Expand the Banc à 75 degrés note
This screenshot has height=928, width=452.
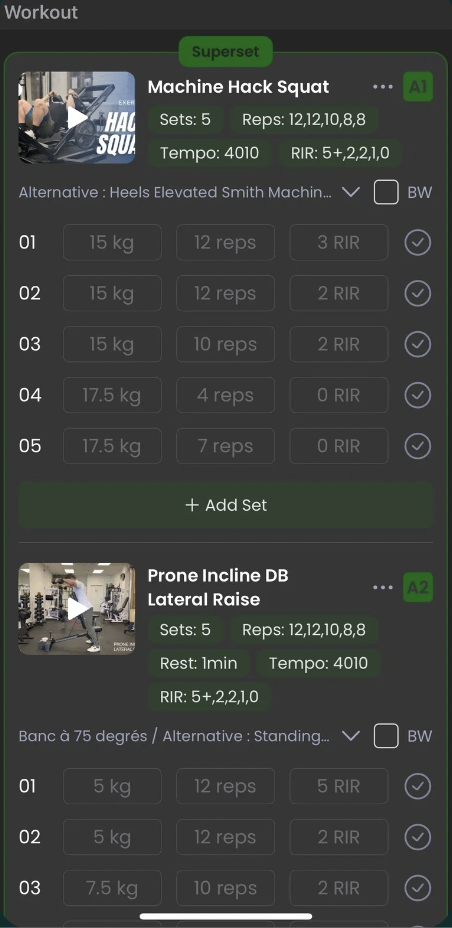point(351,736)
